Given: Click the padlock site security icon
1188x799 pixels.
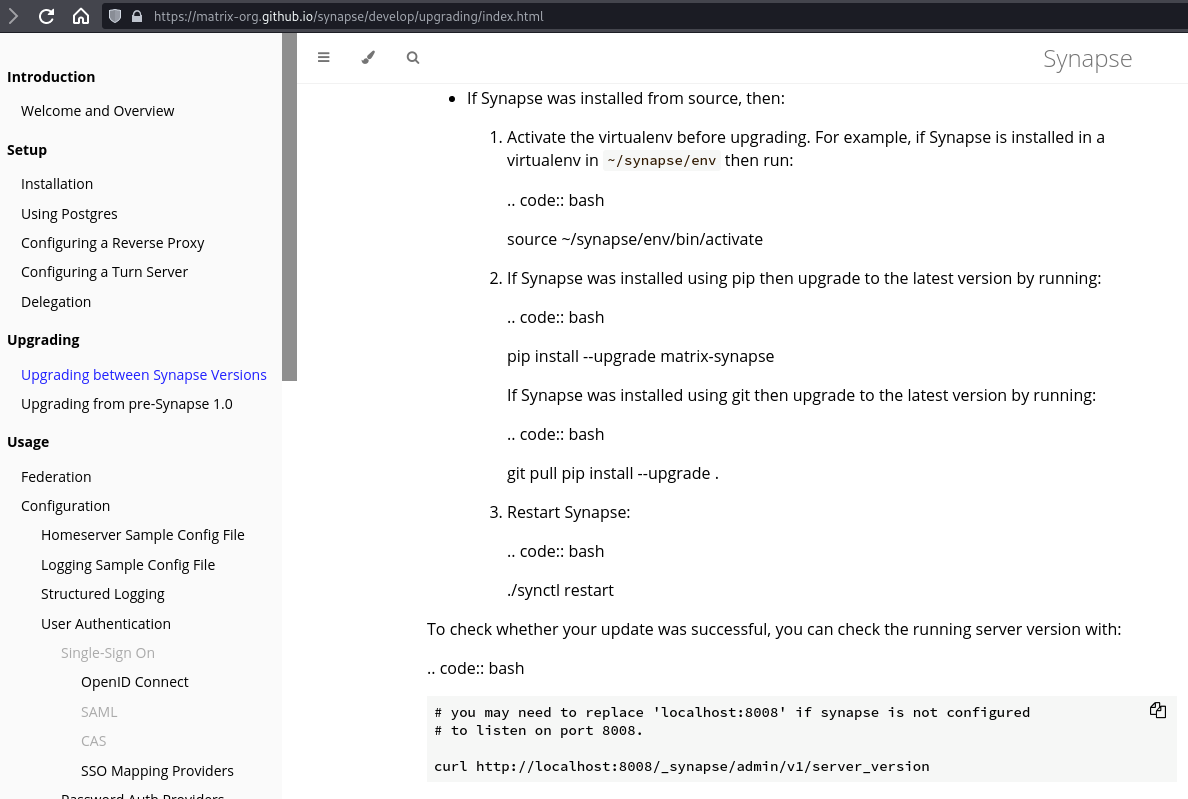Looking at the screenshot, I should tap(136, 16).
